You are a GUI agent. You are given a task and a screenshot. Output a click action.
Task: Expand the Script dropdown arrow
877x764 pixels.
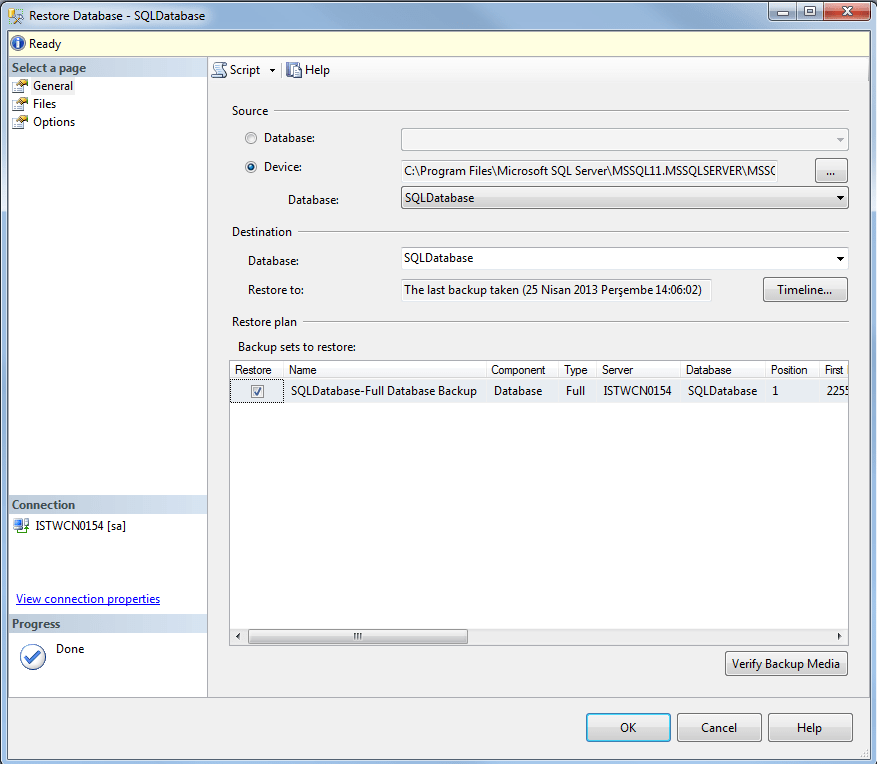click(x=271, y=70)
